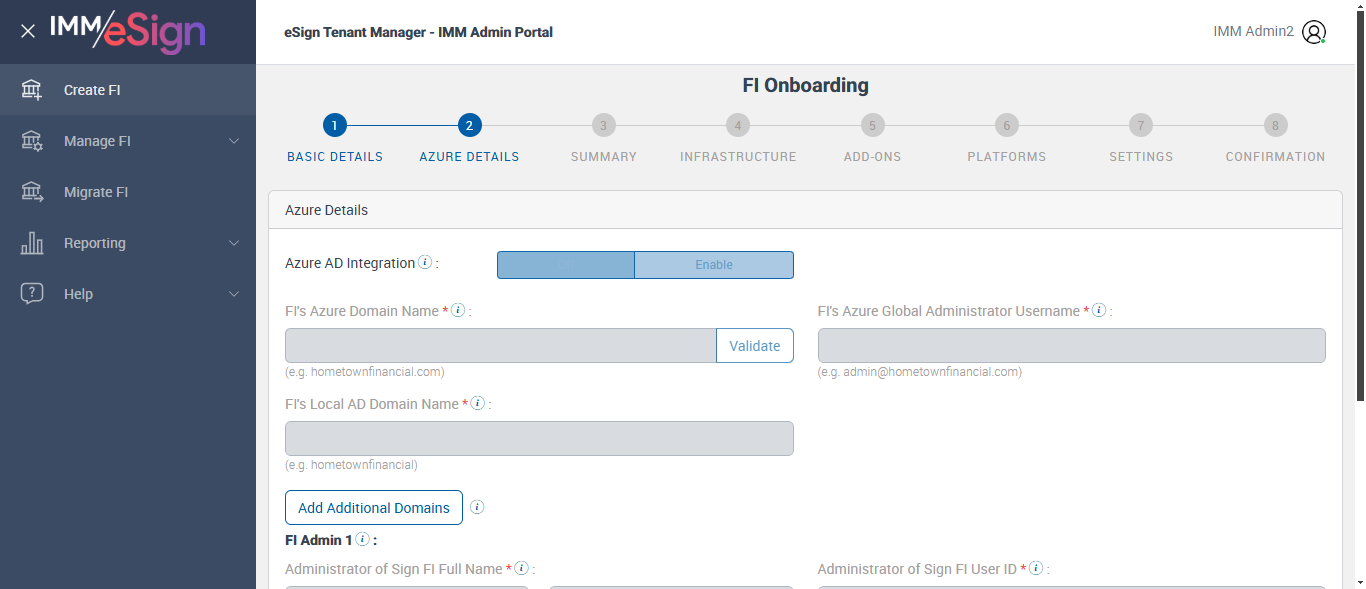Click IMM Admin2 username text
This screenshot has height=589, width=1366.
click(1253, 32)
